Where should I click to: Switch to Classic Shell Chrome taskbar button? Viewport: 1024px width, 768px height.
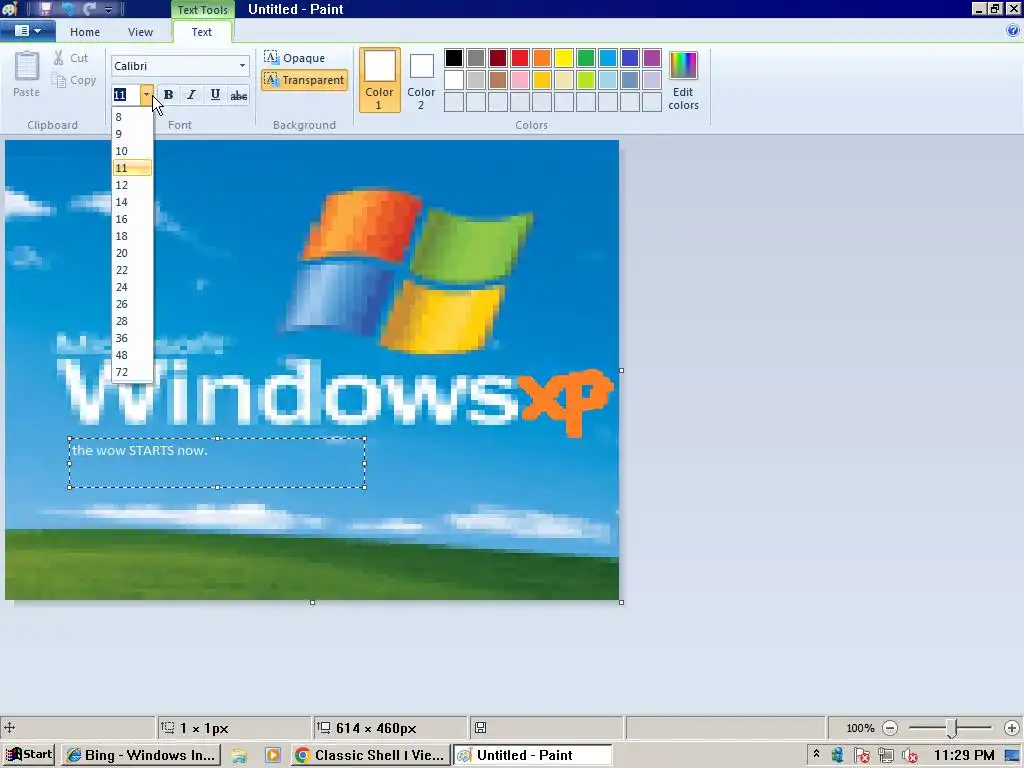[370, 756]
